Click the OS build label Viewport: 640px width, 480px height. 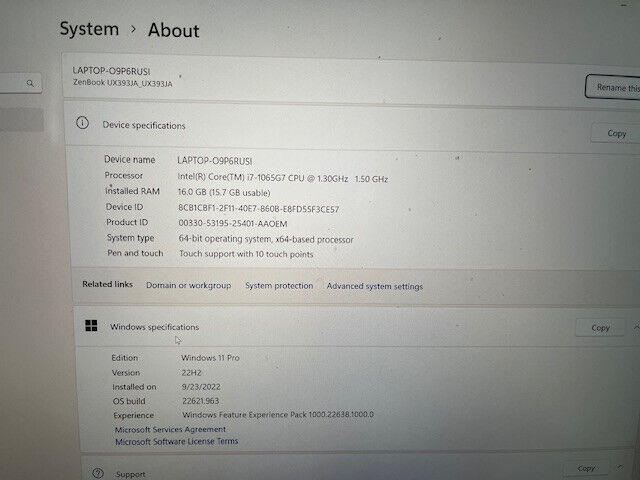(x=129, y=401)
